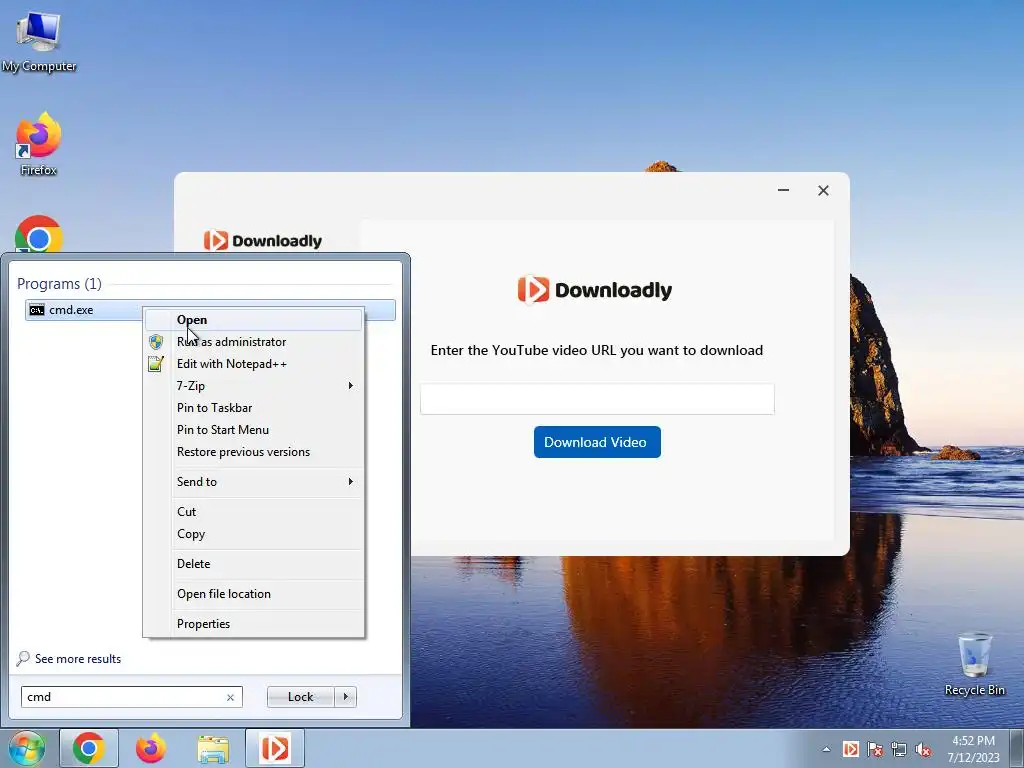The image size is (1024, 768).
Task: Minimize the Downloadly window
Action: (x=784, y=190)
